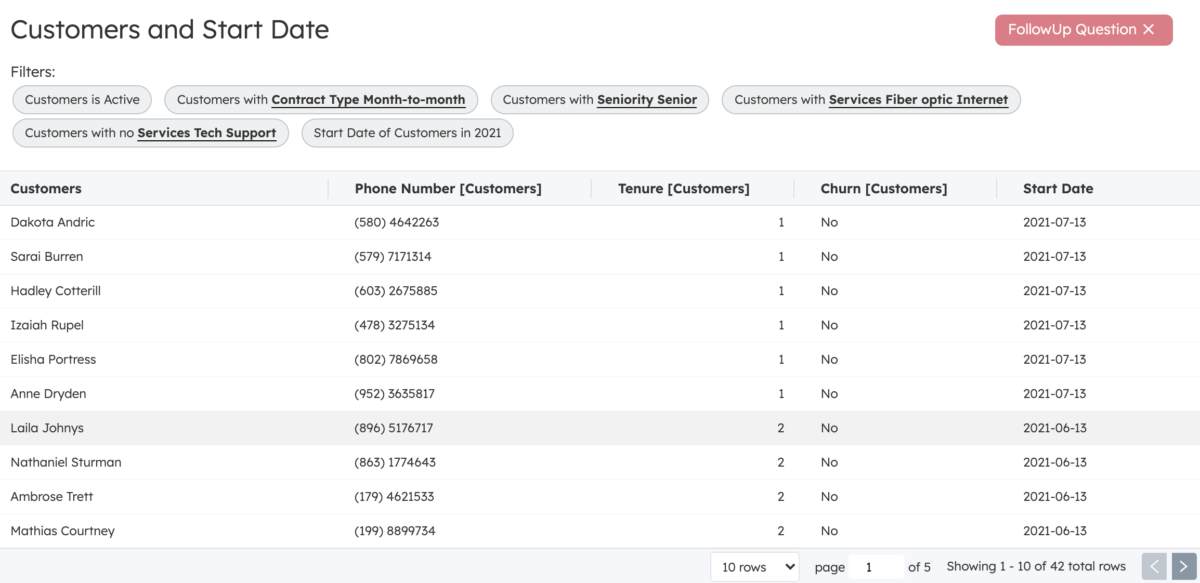This screenshot has width=1200, height=583.
Task: Sort by the Start Date column header
Action: click(x=1058, y=189)
